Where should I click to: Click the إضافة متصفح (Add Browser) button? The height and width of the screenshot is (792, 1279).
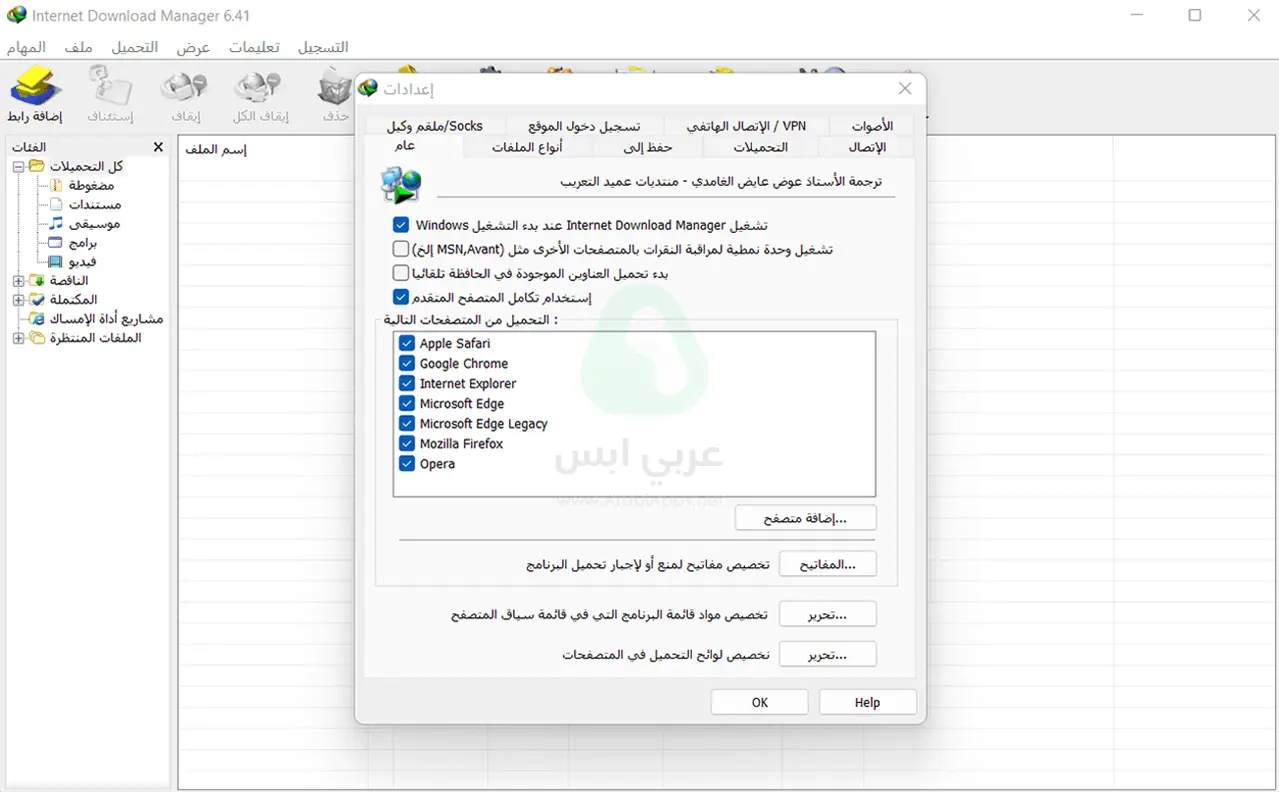pos(805,518)
